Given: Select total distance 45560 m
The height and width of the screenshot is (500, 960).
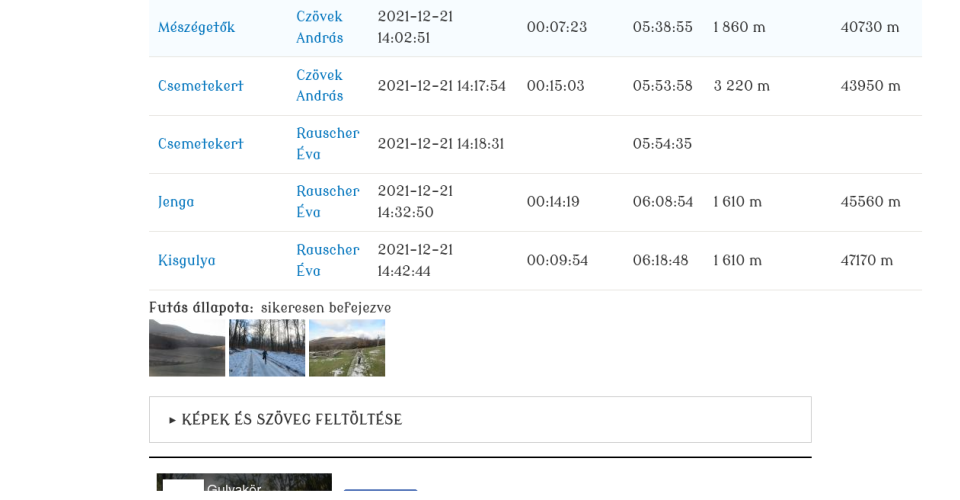Looking at the screenshot, I should pyautogui.click(x=870, y=202).
